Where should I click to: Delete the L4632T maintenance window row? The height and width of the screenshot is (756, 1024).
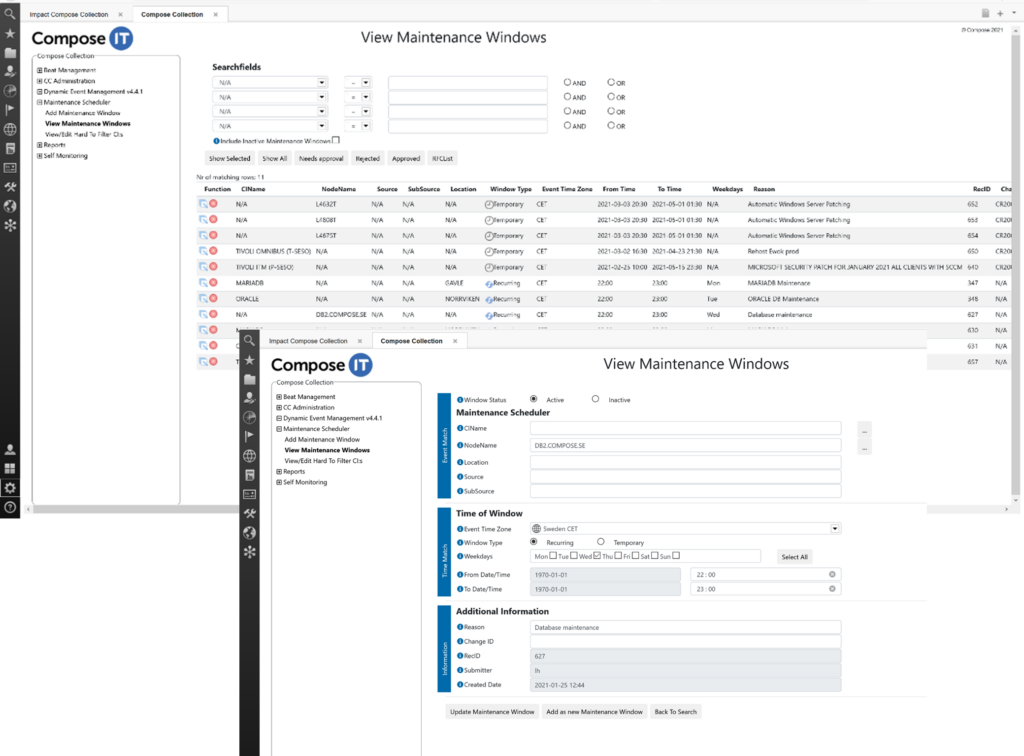214,204
